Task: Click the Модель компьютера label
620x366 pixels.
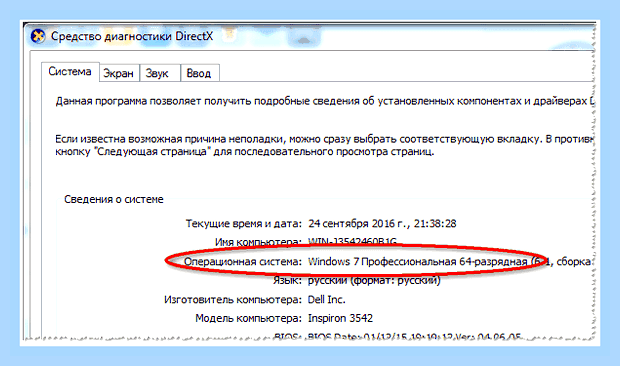Action: (x=248, y=318)
